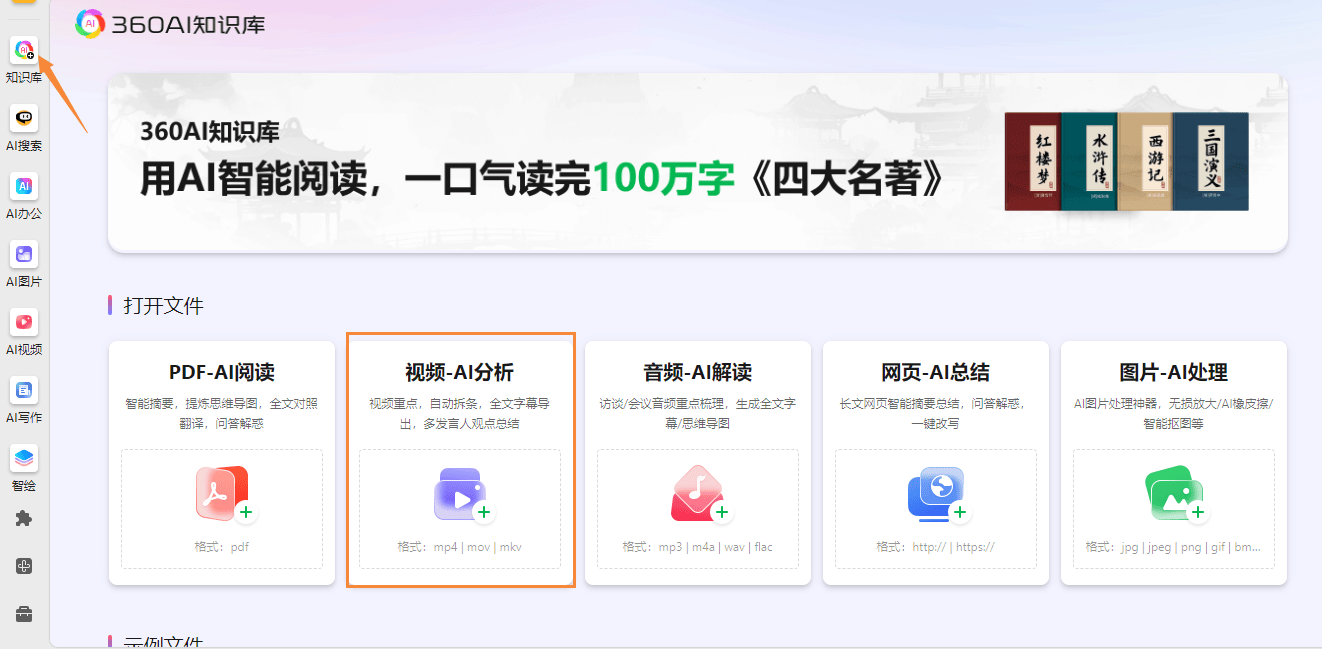Click the 格式：mp3 | m4a | wav | flac text
This screenshot has height=649, width=1322.
698,547
